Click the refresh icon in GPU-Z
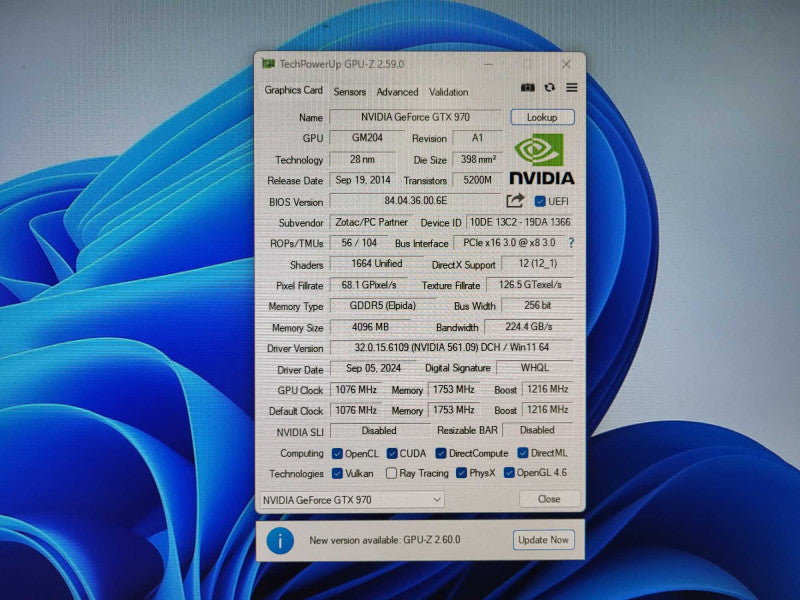 coord(549,88)
